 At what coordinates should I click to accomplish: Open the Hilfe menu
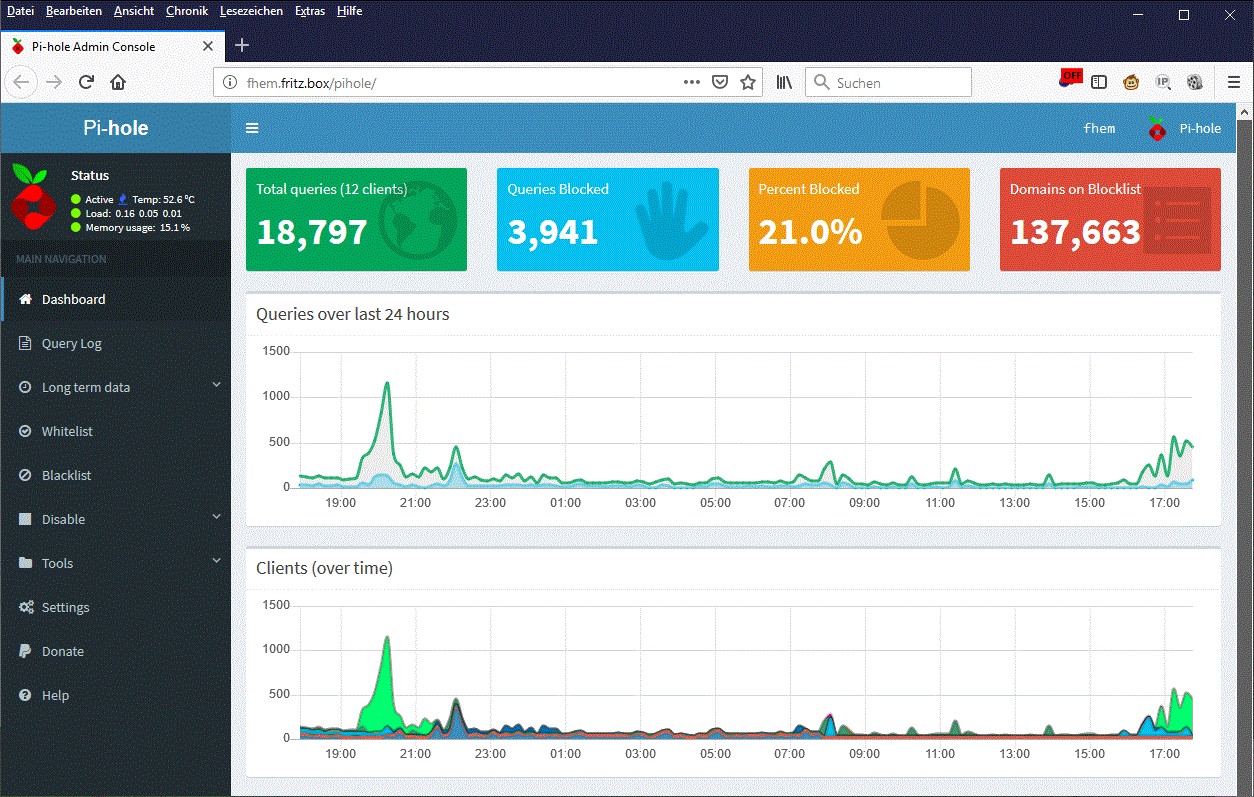[349, 11]
